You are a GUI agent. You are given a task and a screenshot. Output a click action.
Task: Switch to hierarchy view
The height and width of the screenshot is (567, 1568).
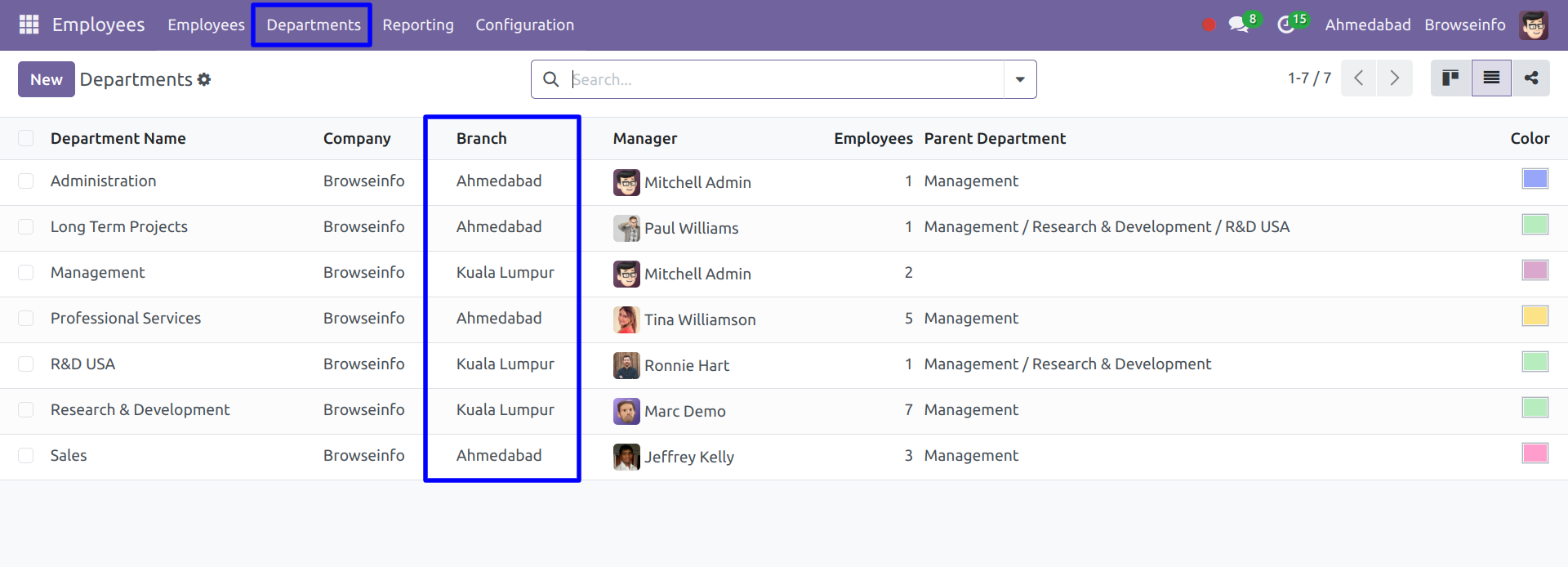[1530, 78]
